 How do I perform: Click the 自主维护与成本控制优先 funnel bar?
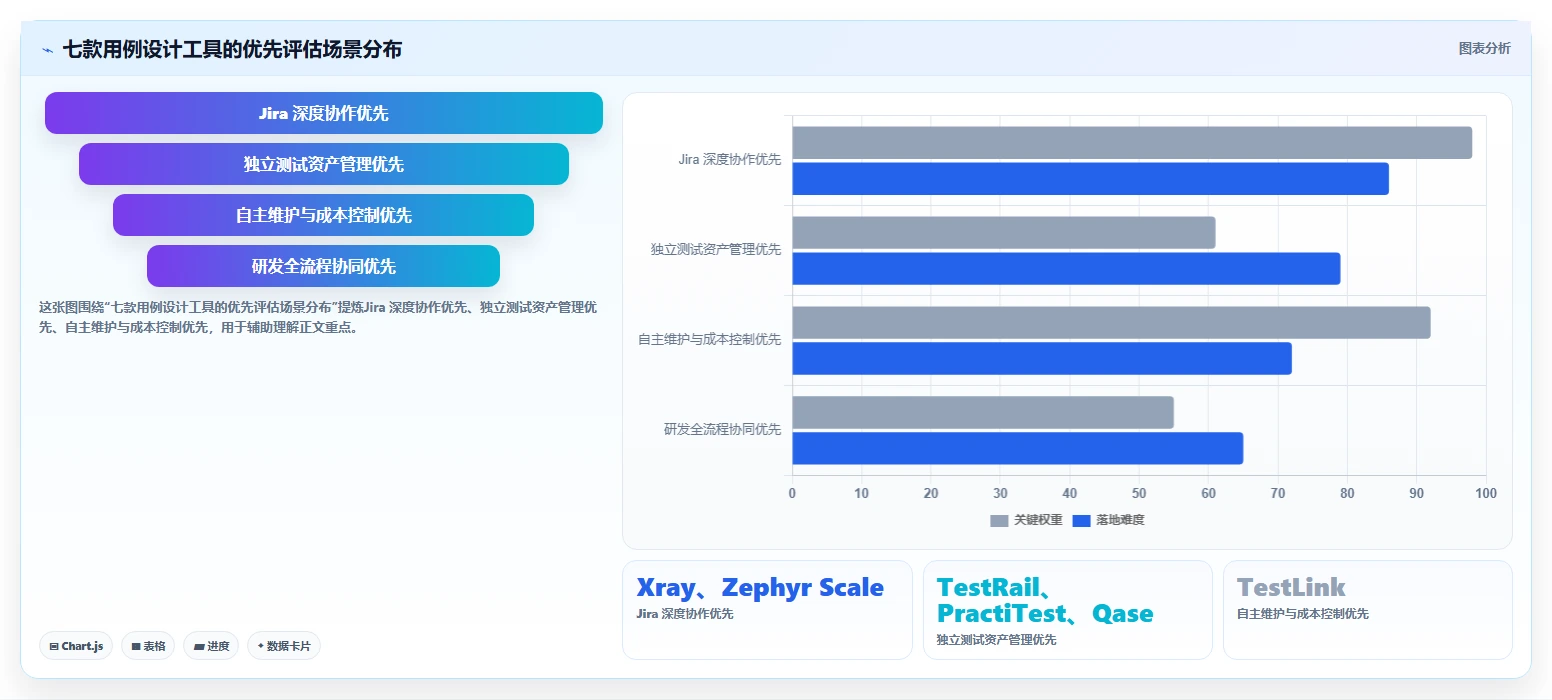[x=324, y=215]
